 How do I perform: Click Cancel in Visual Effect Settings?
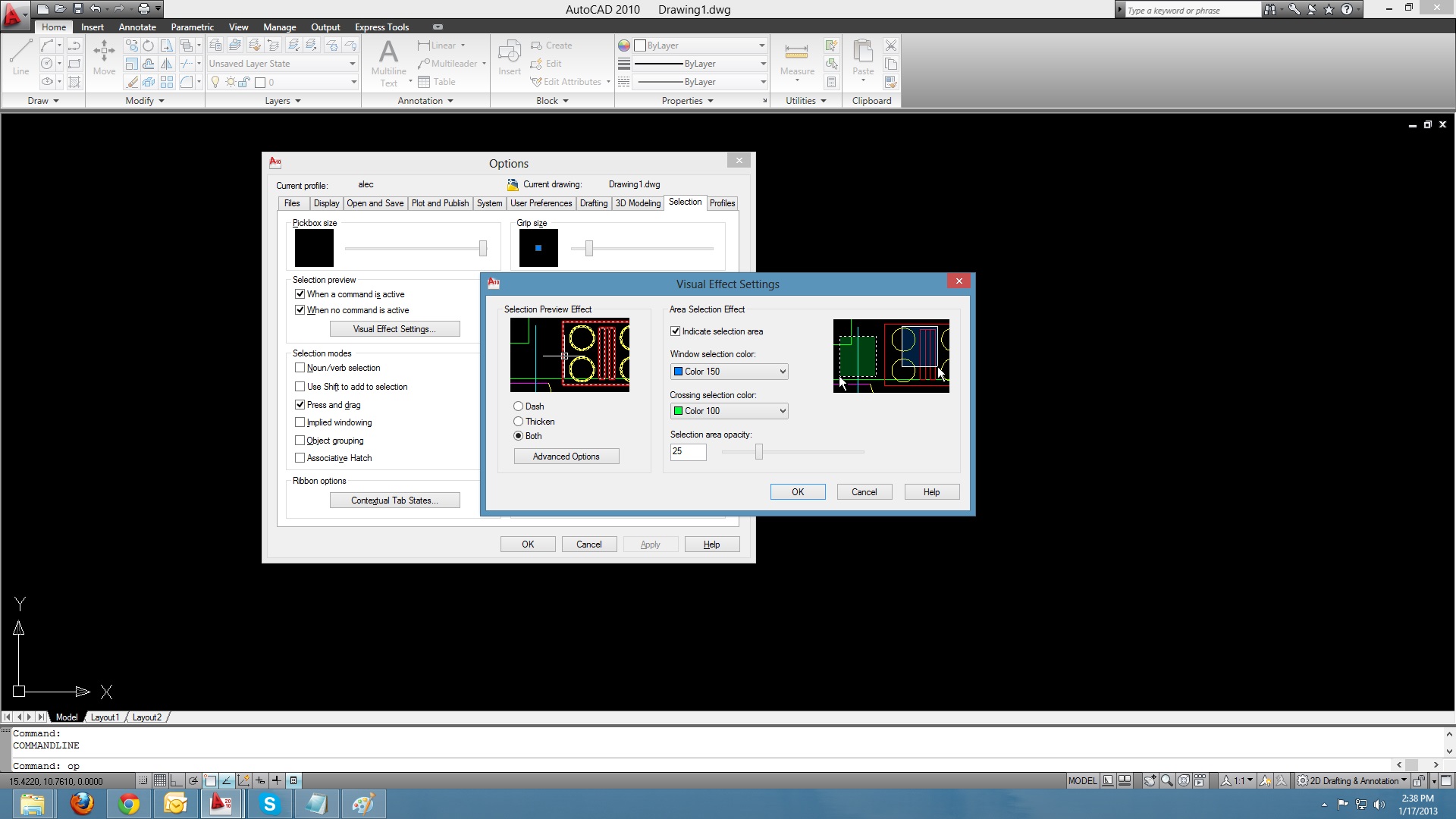(x=864, y=492)
